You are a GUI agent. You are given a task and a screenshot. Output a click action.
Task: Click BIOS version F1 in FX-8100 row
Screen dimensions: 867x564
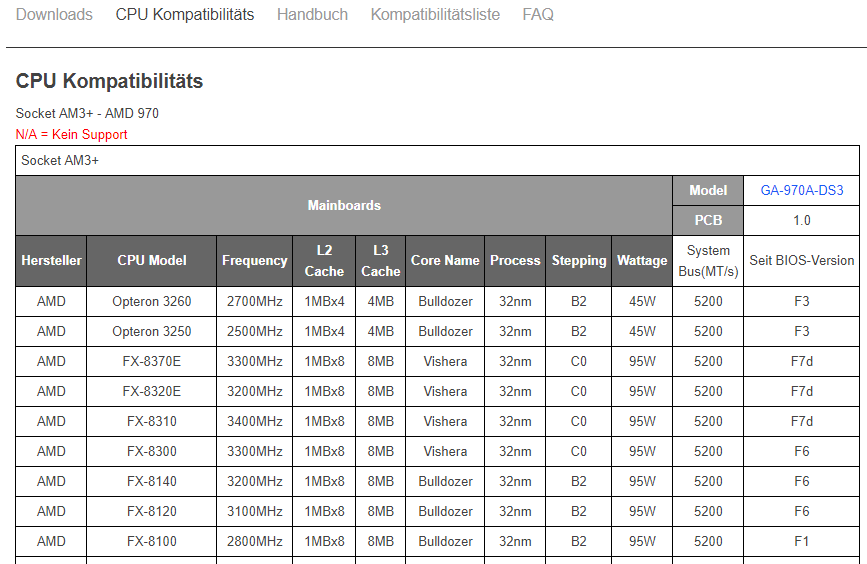[802, 541]
